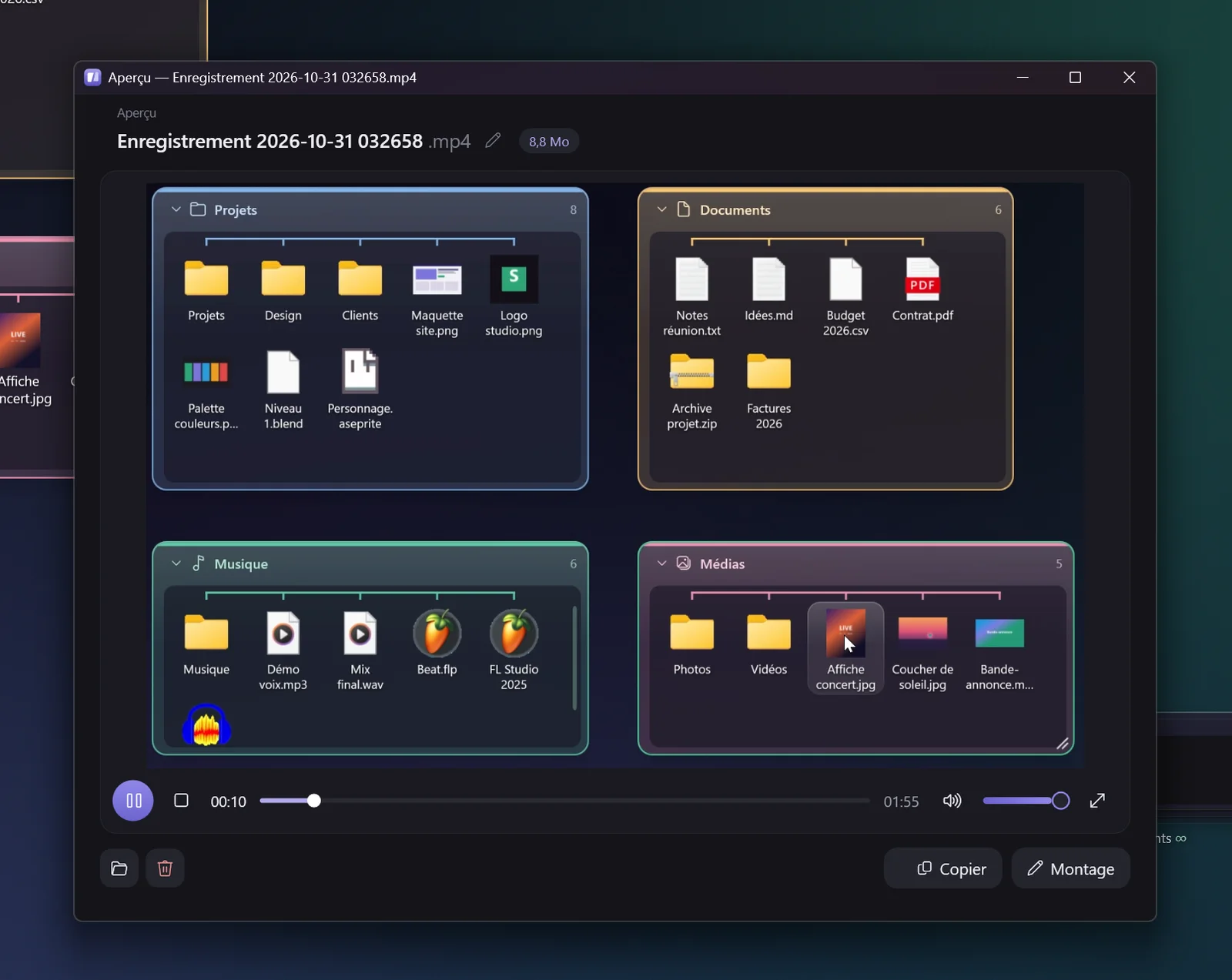This screenshot has width=1232, height=980.
Task: Collapse the Projets group chevron
Action: coord(176,209)
